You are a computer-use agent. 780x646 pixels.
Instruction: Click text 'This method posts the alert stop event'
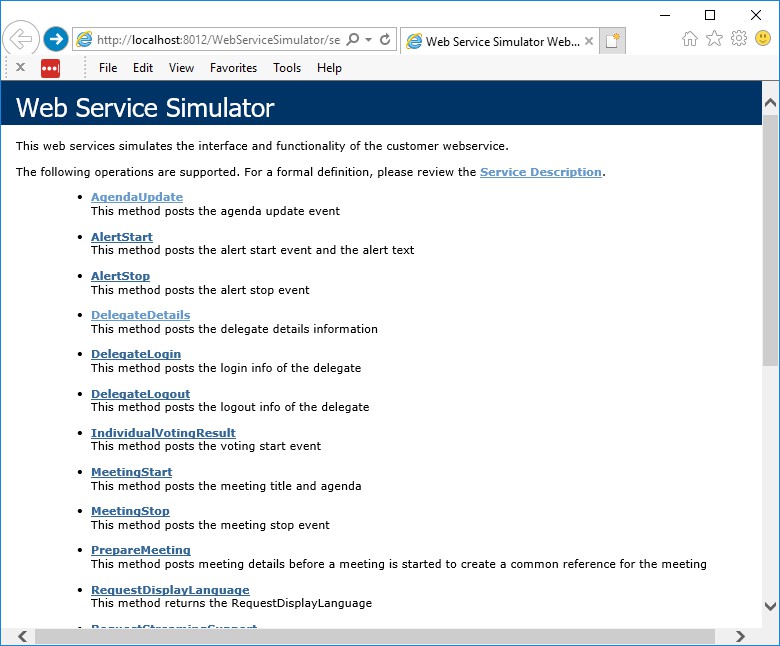[x=200, y=290]
